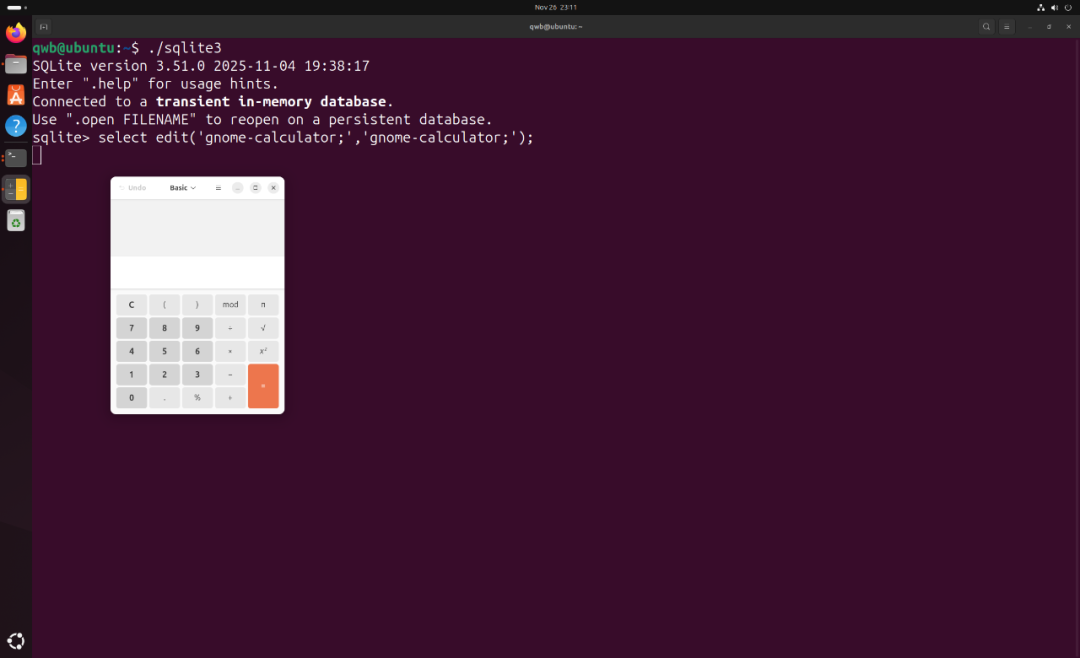Expand the Basic mode dropdown
1080x658 pixels.
(x=183, y=188)
